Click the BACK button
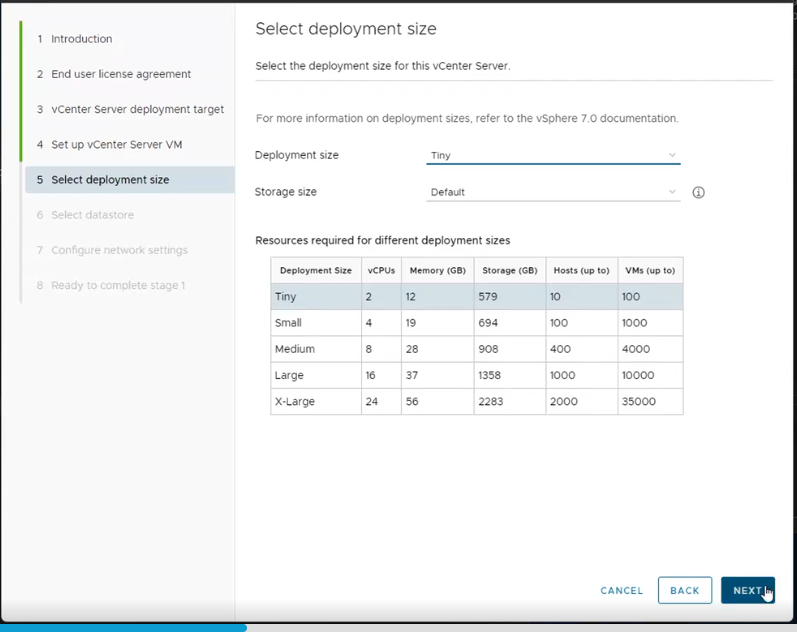Screen dimensions: 797x632 685,590
